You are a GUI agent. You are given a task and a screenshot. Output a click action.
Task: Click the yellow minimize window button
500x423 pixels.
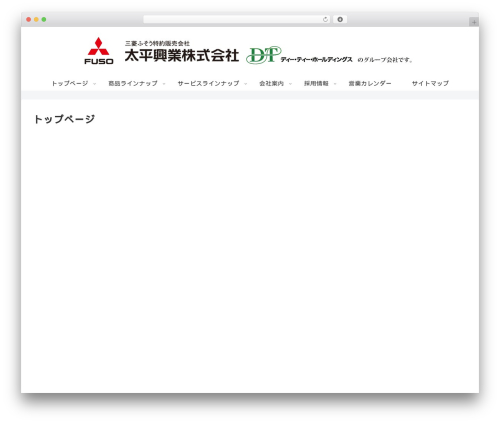36,19
